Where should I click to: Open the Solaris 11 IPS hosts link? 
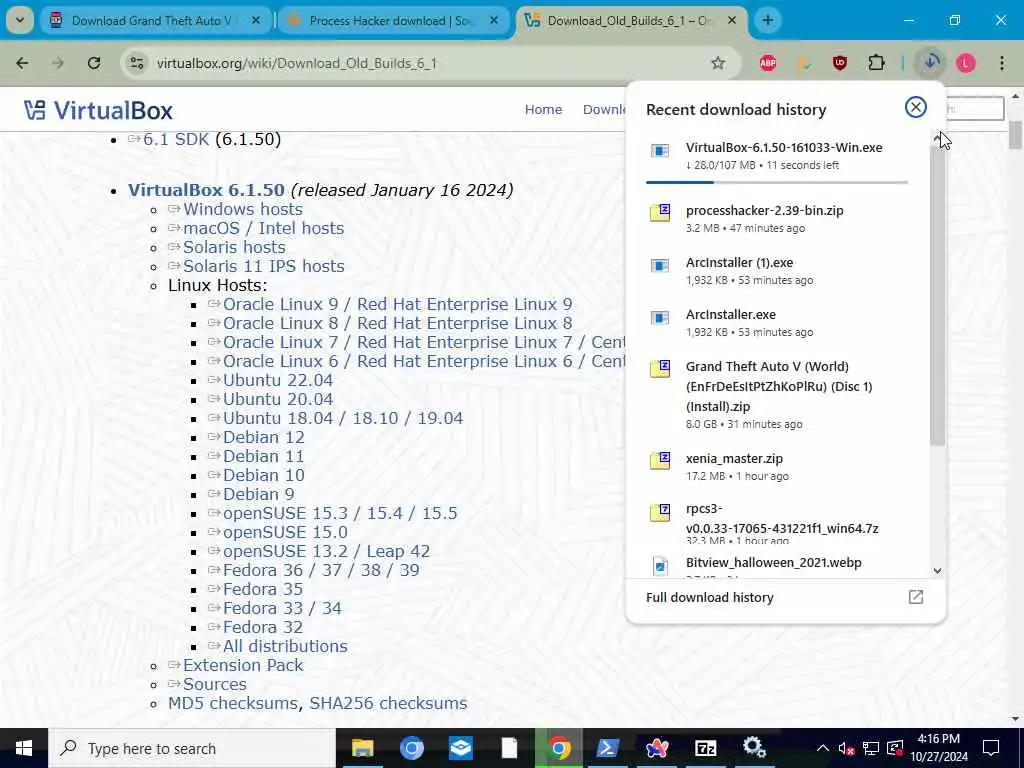[x=263, y=266]
